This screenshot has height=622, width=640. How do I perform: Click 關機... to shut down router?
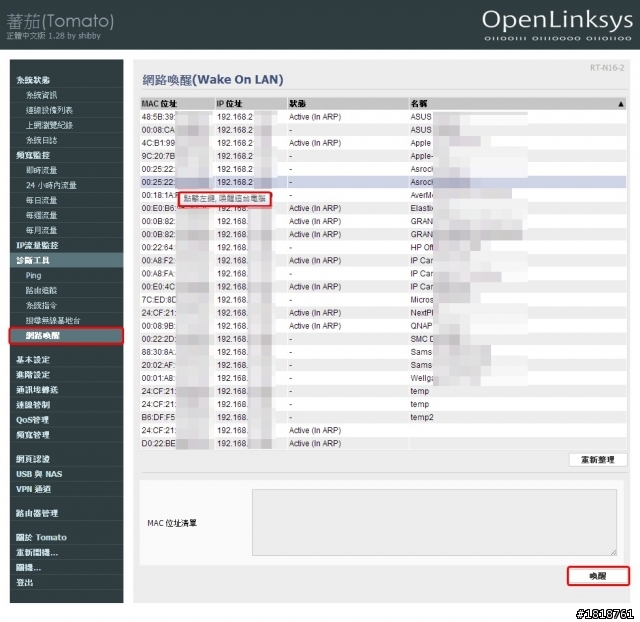[29, 567]
